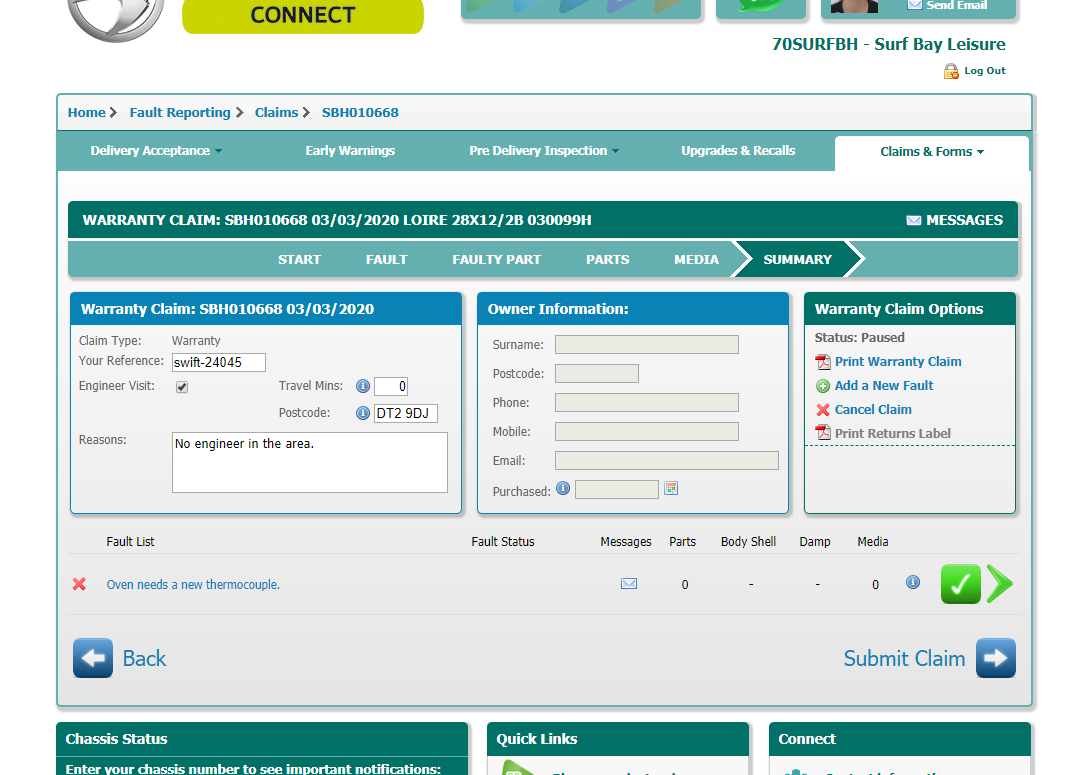Click the Log Out padlock icon
The width and height of the screenshot is (1080, 775).
pos(951,71)
